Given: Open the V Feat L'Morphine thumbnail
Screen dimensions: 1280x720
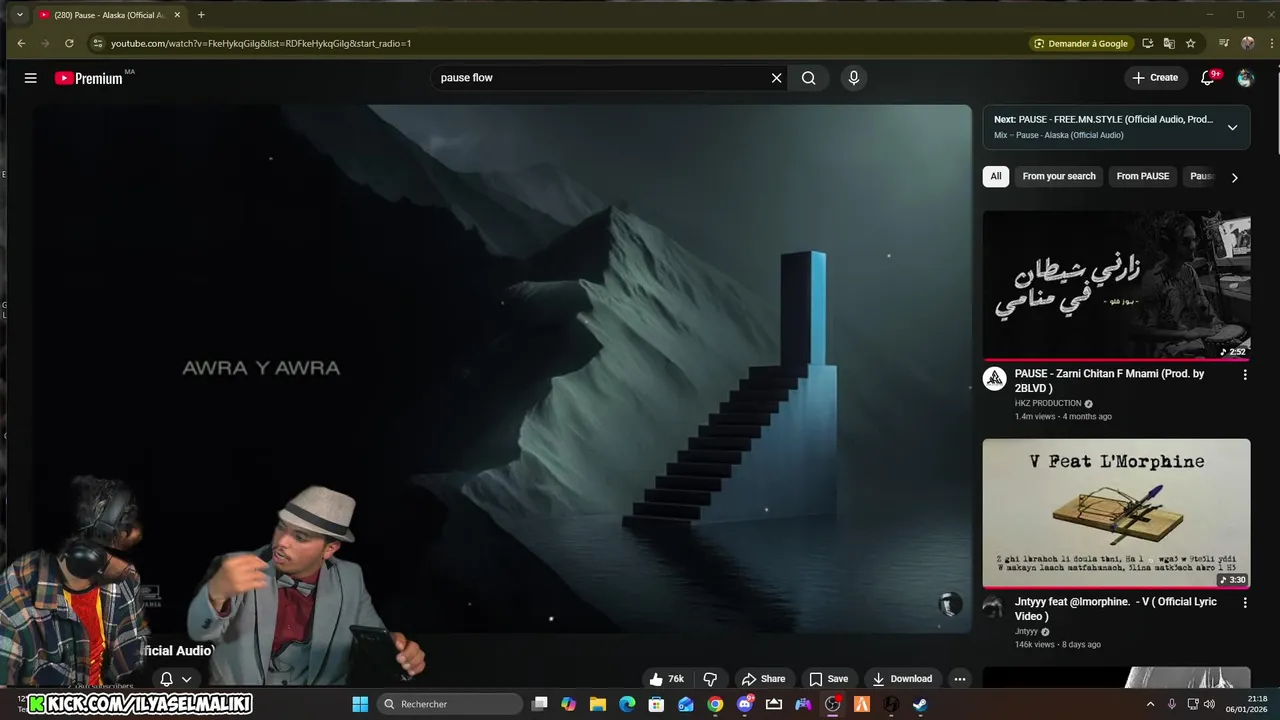Looking at the screenshot, I should tap(1116, 513).
